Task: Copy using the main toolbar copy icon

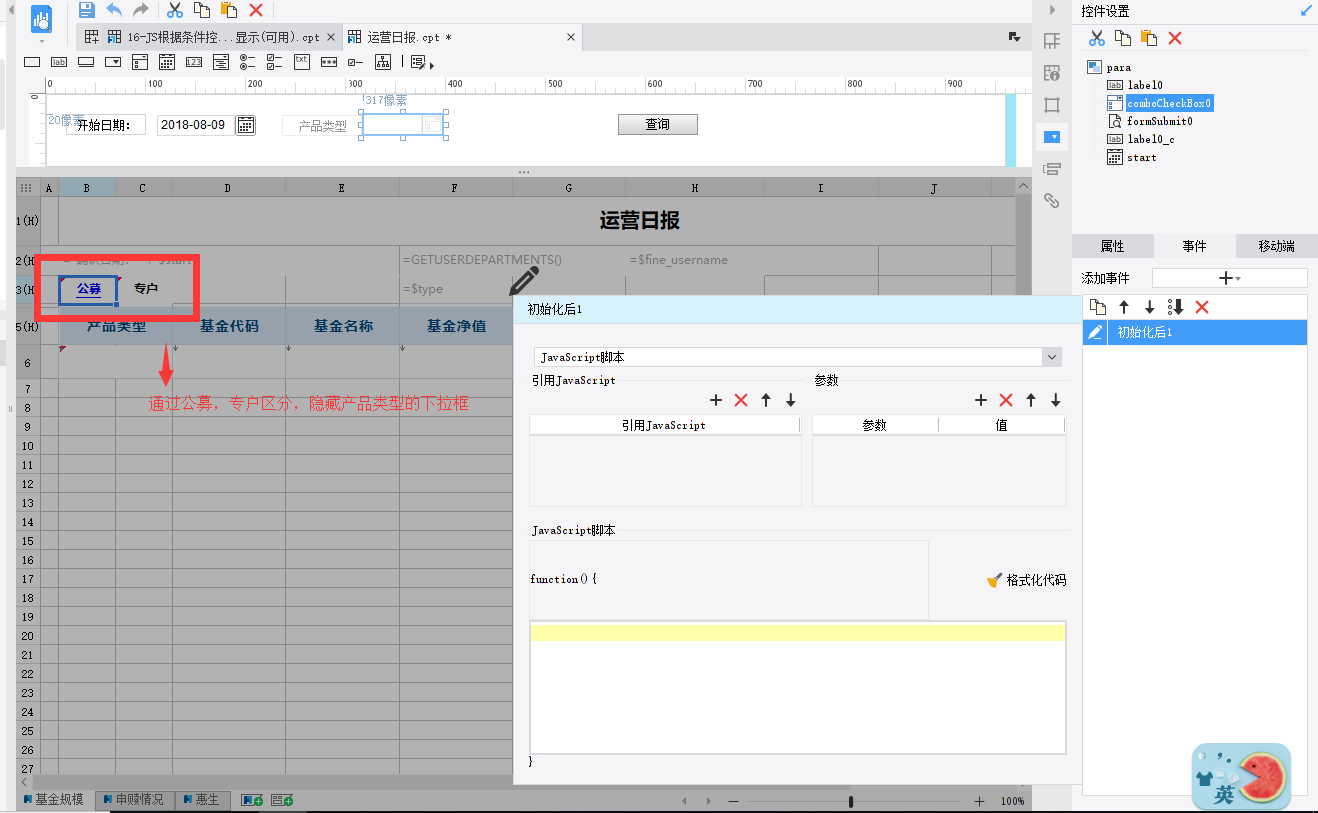Action: click(202, 10)
